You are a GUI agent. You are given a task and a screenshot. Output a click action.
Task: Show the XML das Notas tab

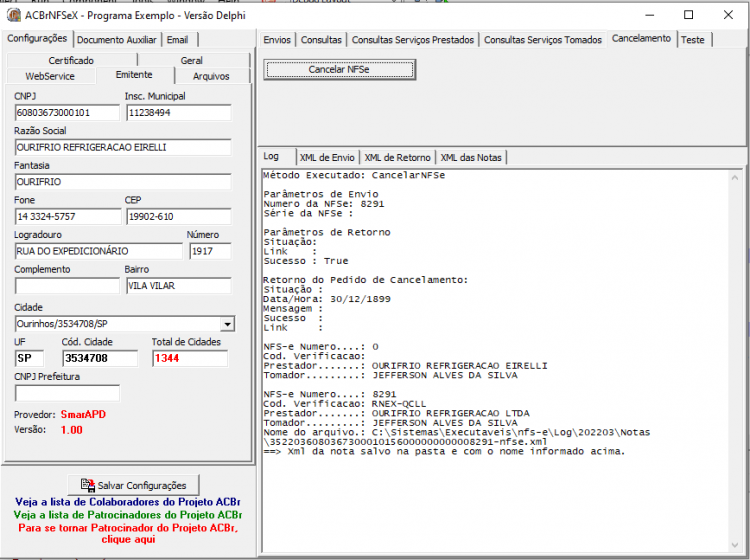[x=471, y=157]
